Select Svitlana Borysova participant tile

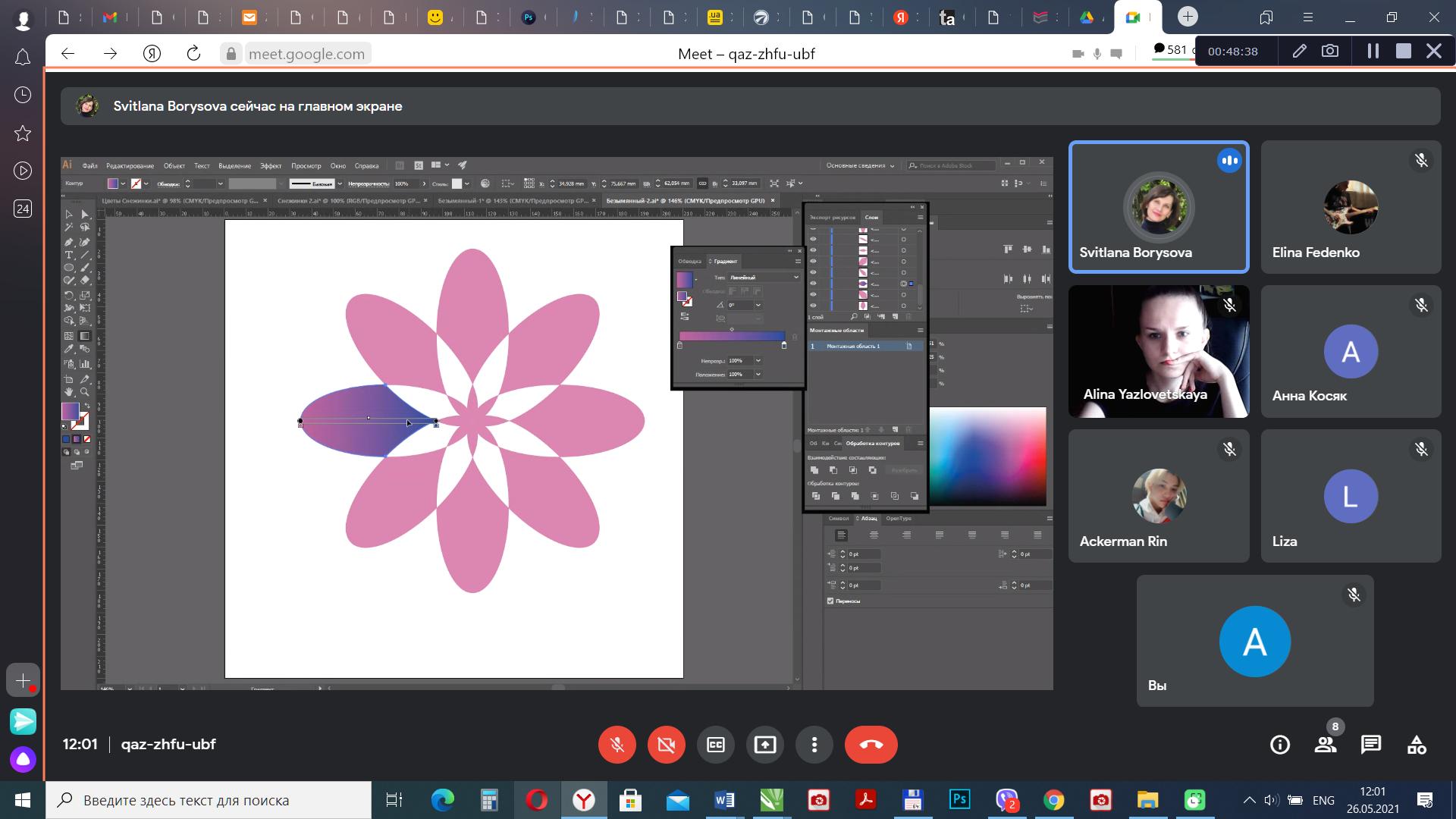pos(1158,206)
